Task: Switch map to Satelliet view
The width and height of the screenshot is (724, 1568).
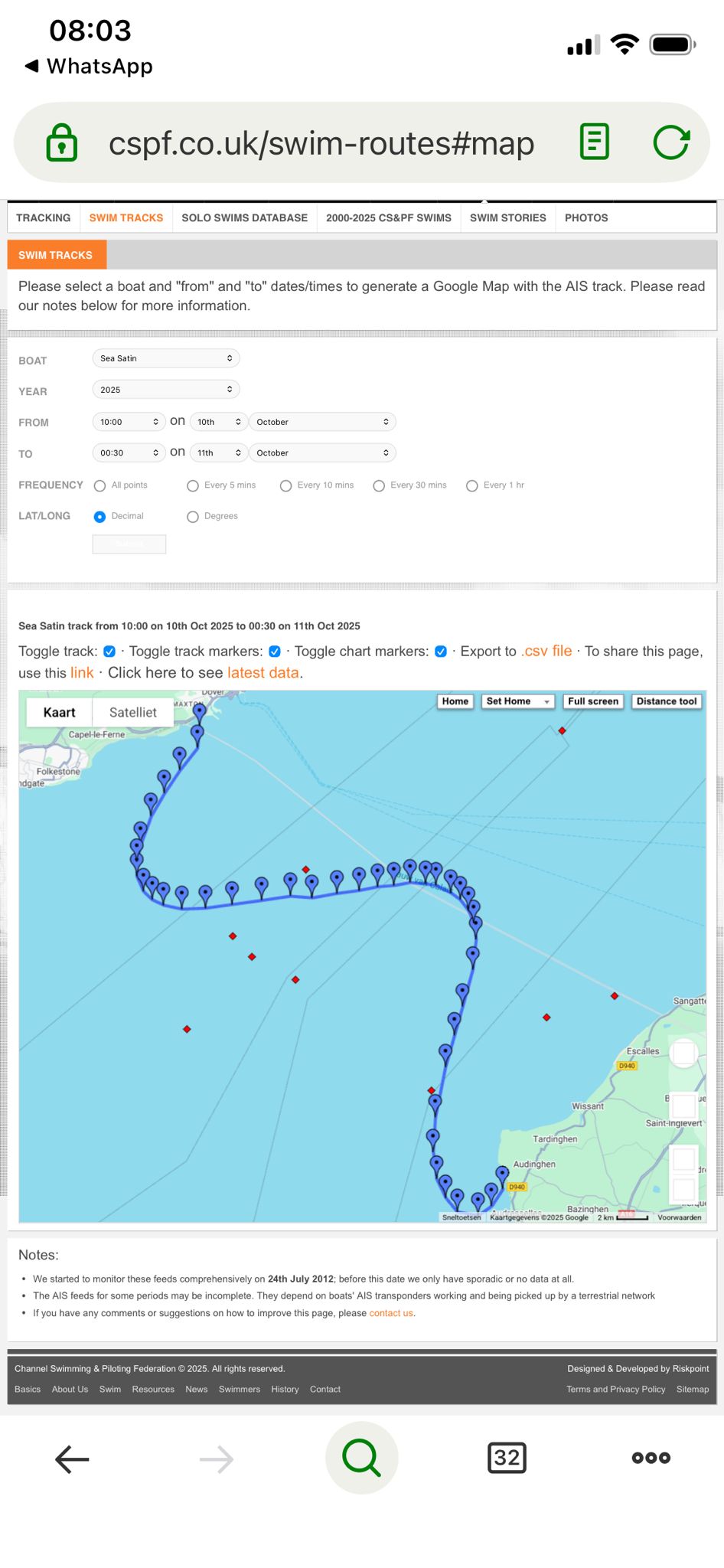Action: click(x=132, y=712)
